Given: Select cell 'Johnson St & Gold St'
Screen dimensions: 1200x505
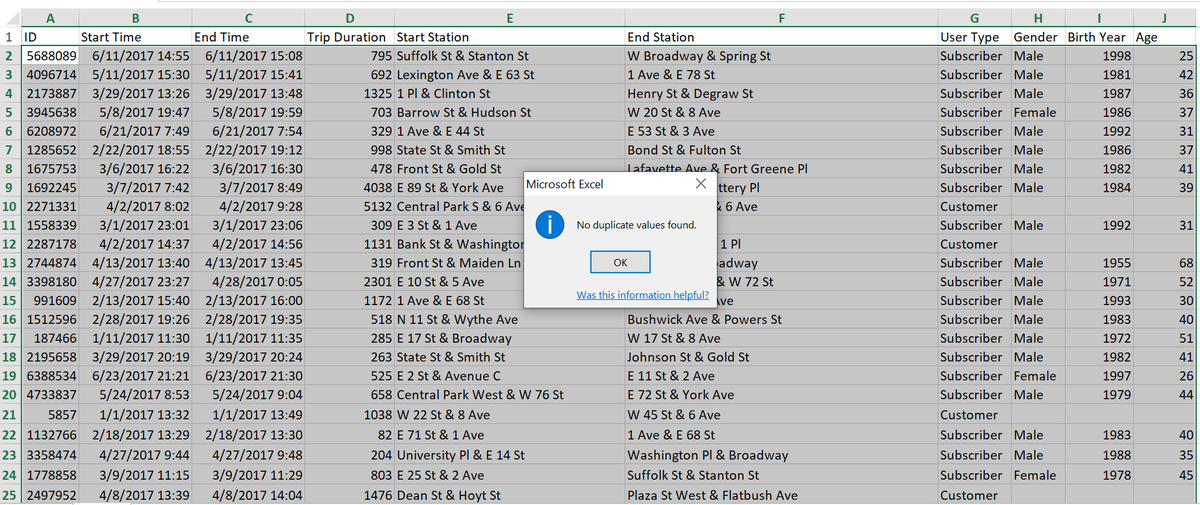Looking at the screenshot, I should 781,357.
